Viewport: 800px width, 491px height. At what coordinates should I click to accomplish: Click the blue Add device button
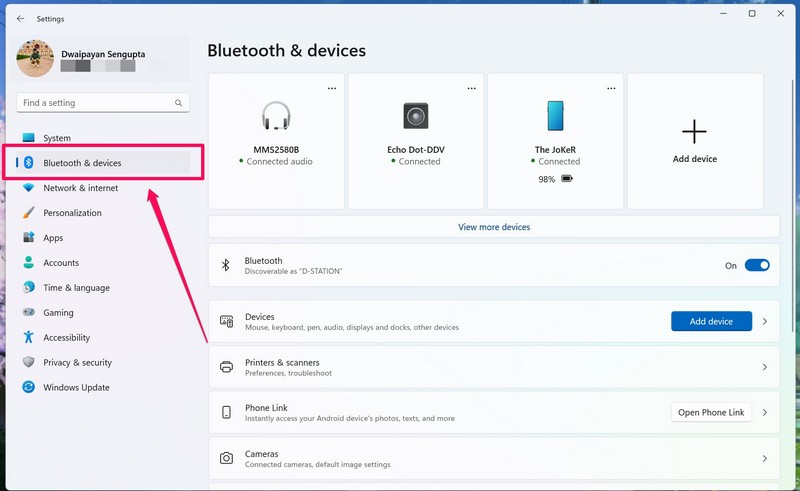[x=711, y=322]
